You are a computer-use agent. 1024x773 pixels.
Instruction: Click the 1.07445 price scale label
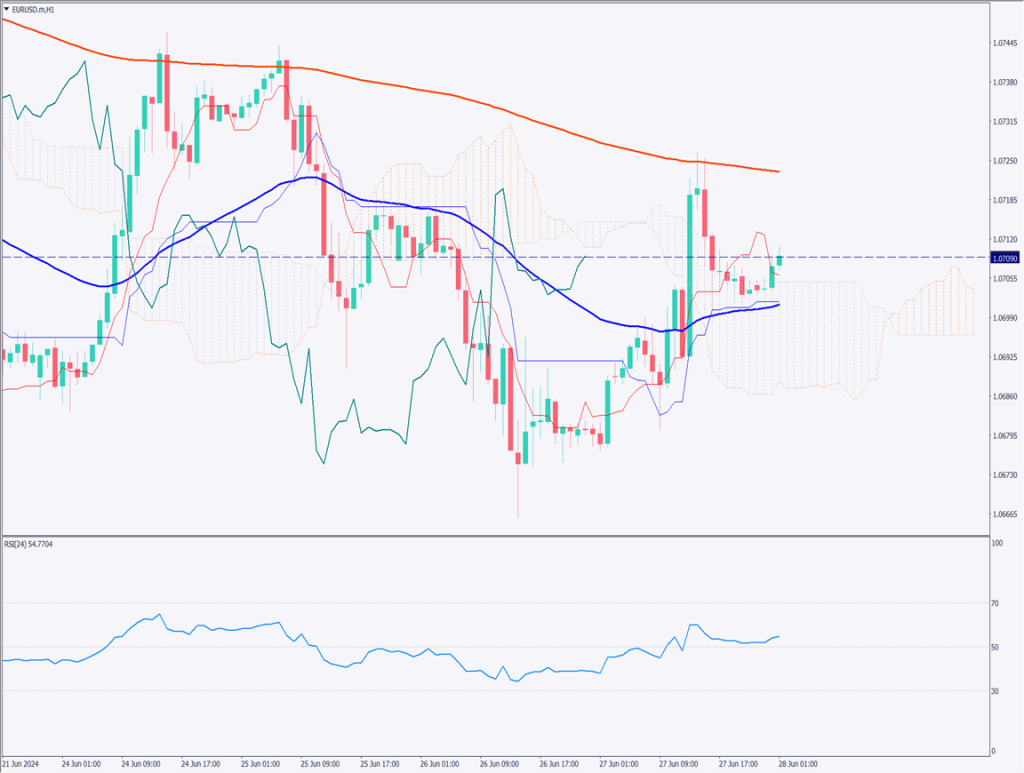click(x=1005, y=44)
